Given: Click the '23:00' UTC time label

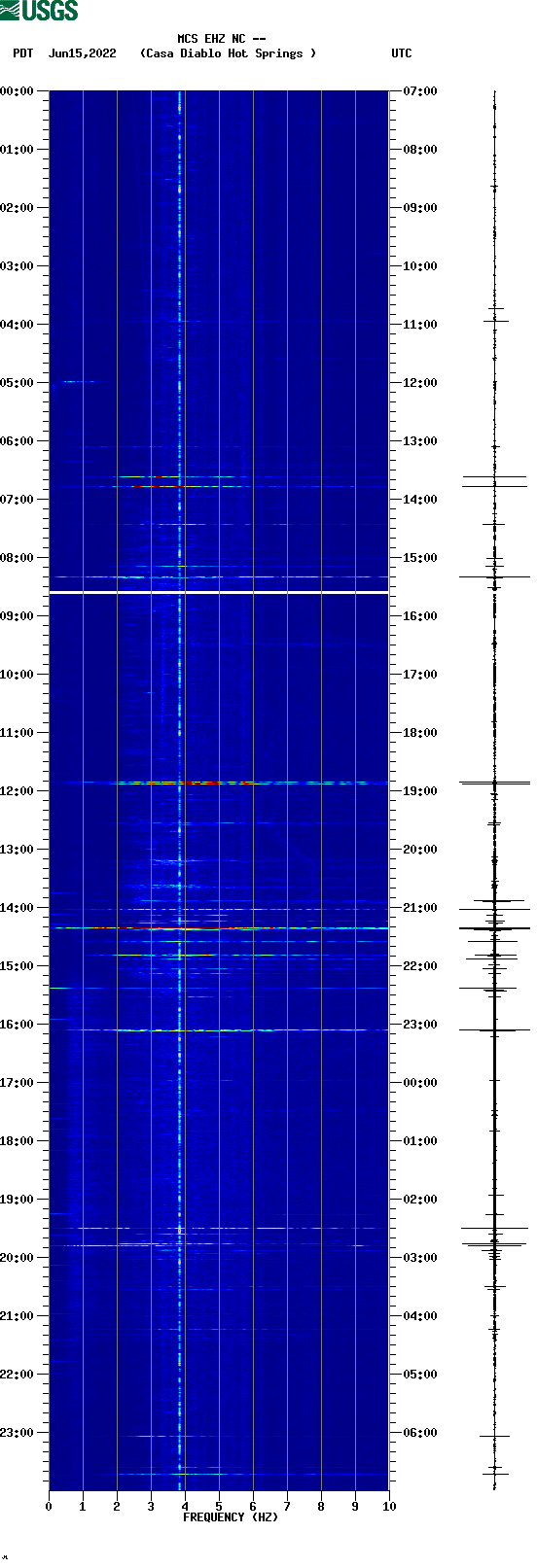Looking at the screenshot, I should click(420, 1025).
